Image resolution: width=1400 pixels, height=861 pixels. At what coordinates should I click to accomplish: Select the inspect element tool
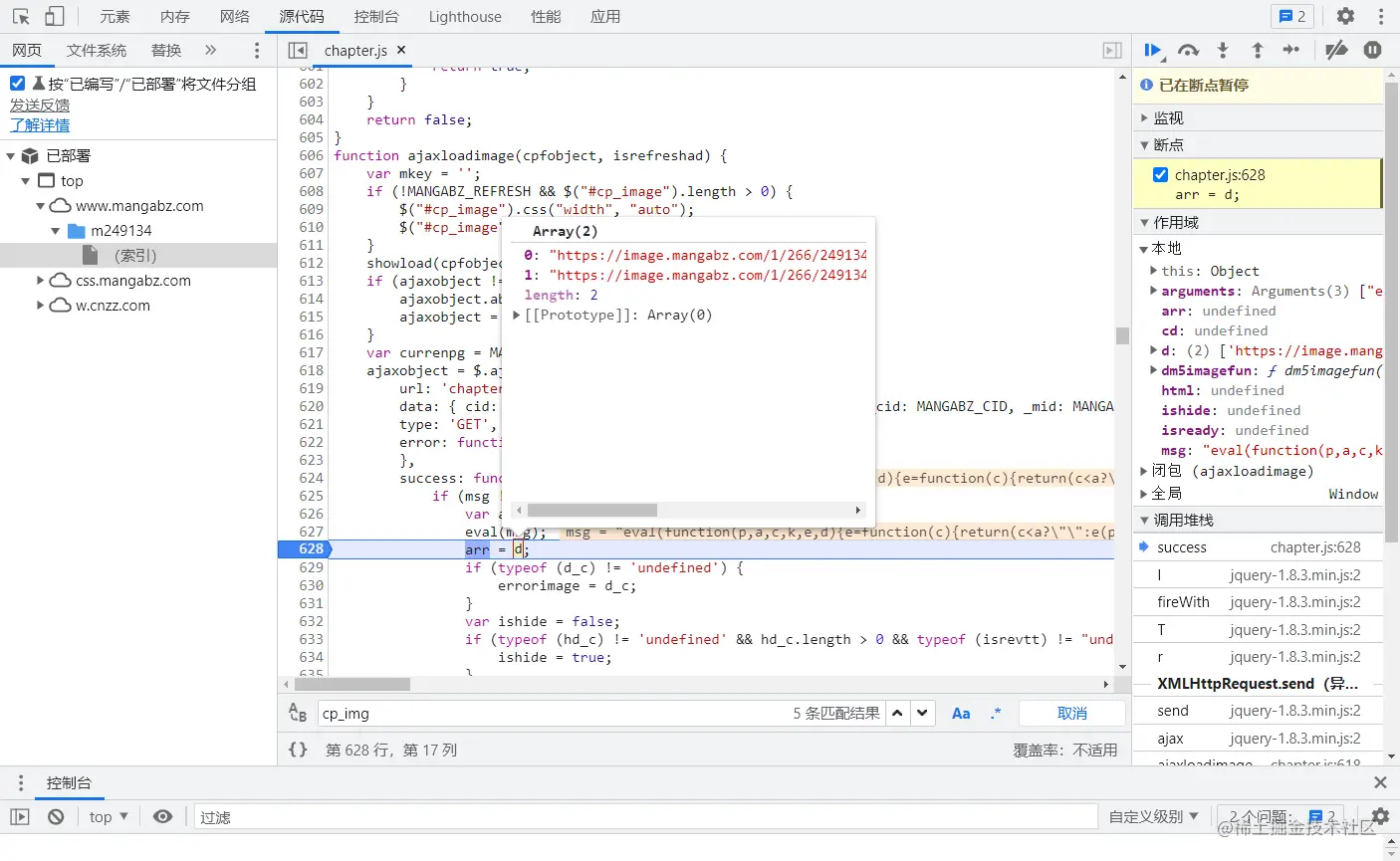pos(21,16)
